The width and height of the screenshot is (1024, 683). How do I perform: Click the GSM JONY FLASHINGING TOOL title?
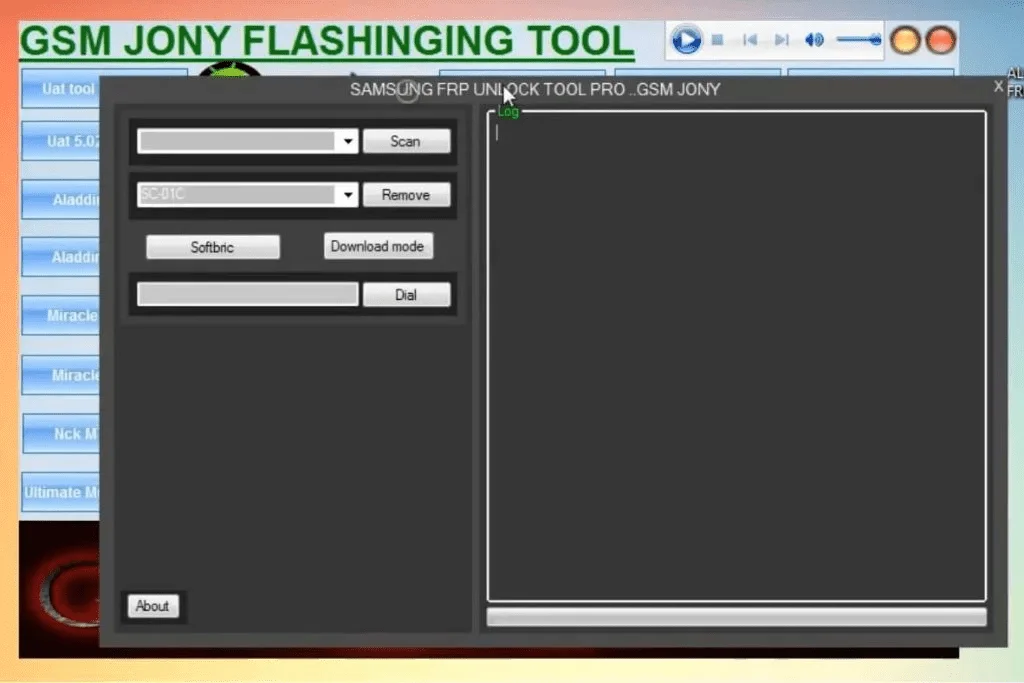[x=327, y=40]
